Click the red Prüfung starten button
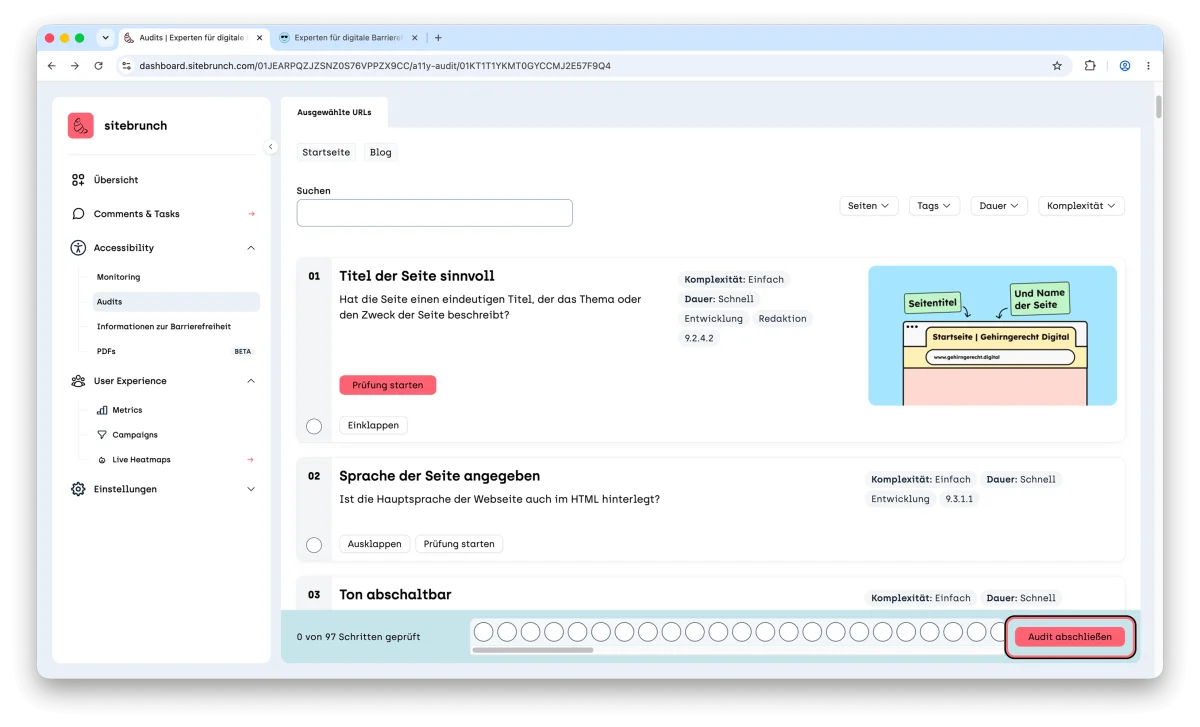This screenshot has width=1200, height=727. (388, 385)
